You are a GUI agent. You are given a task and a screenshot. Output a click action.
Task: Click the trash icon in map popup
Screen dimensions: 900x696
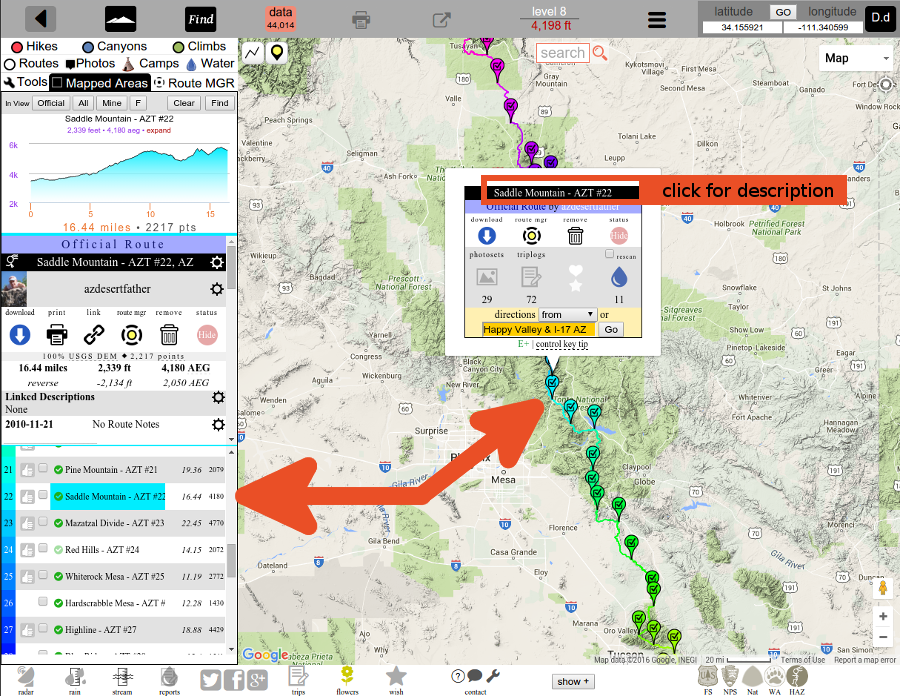click(575, 236)
